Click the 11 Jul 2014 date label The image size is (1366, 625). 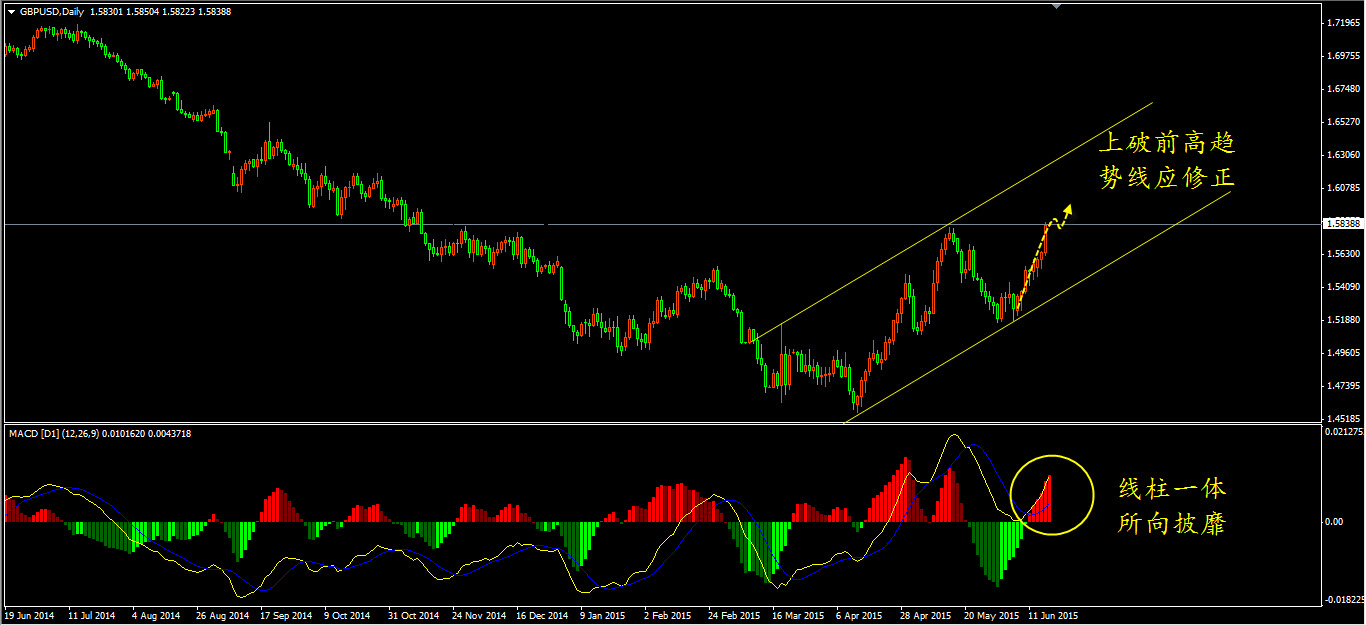point(92,615)
